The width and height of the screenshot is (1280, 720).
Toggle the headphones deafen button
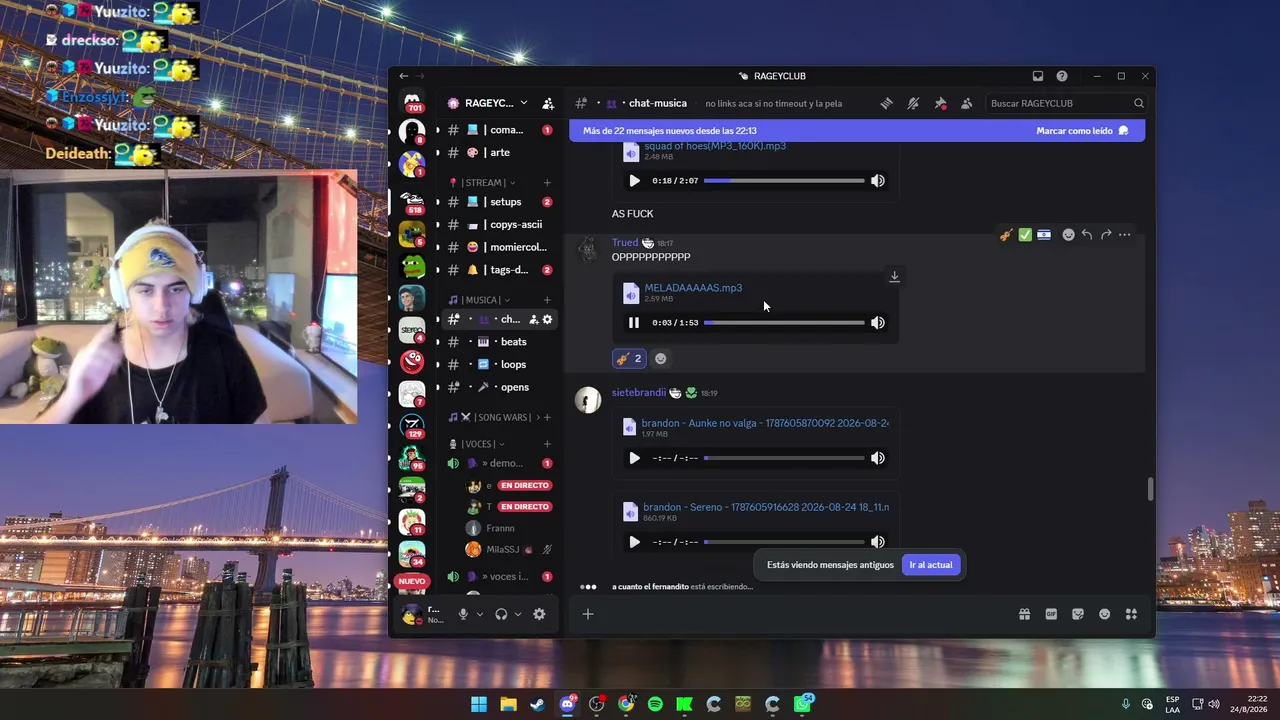501,614
